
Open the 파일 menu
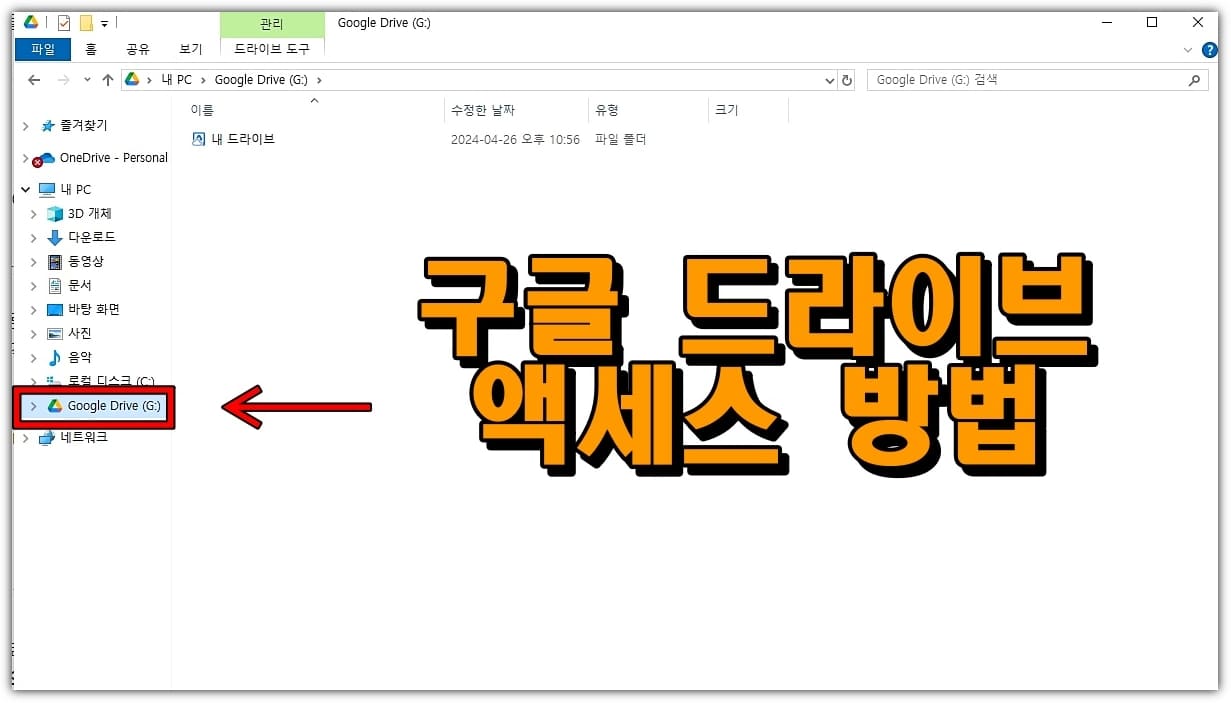(42, 47)
